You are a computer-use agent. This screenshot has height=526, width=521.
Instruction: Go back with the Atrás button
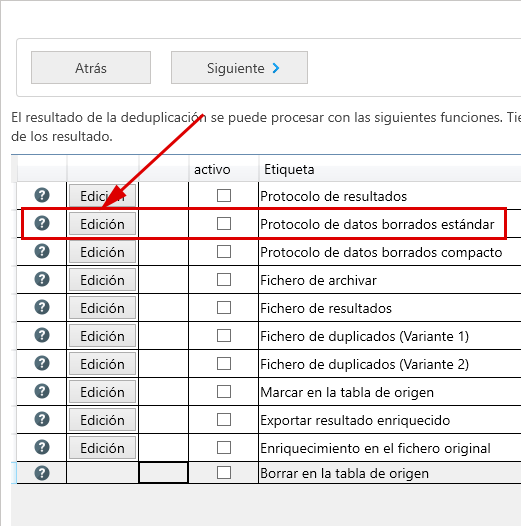point(91,67)
